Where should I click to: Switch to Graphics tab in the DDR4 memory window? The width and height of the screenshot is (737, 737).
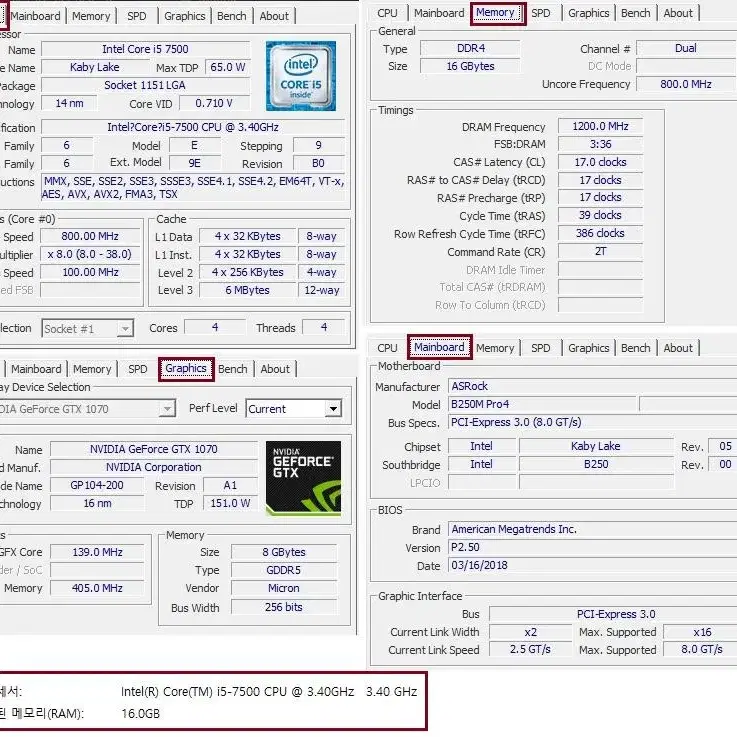[588, 13]
